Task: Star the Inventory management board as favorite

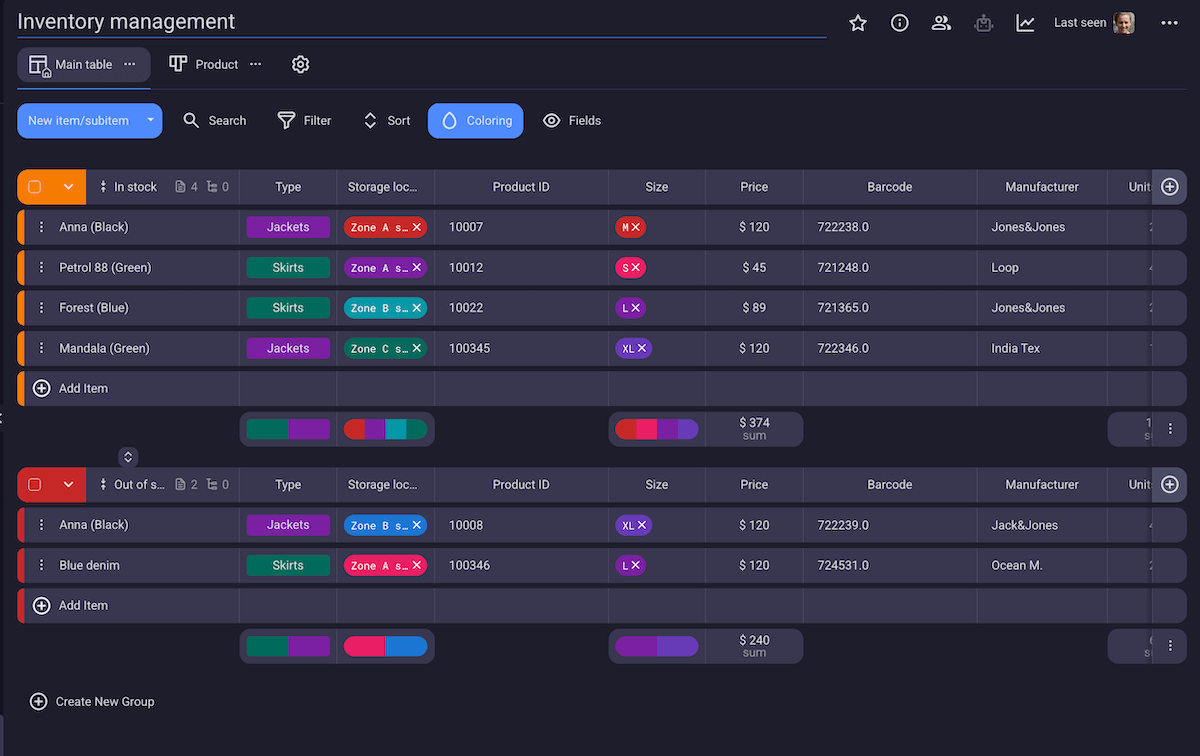Action: 857,23
